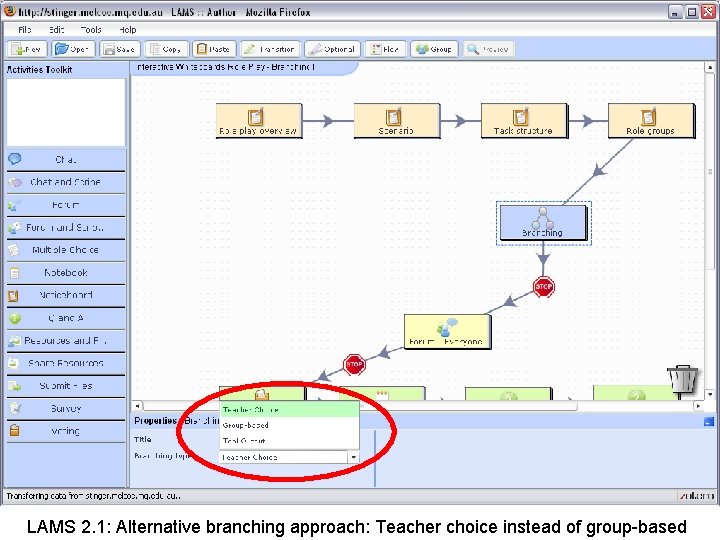Choose Tool Output in the dropdown list
Viewport: 720px width, 540px height.
(289, 441)
